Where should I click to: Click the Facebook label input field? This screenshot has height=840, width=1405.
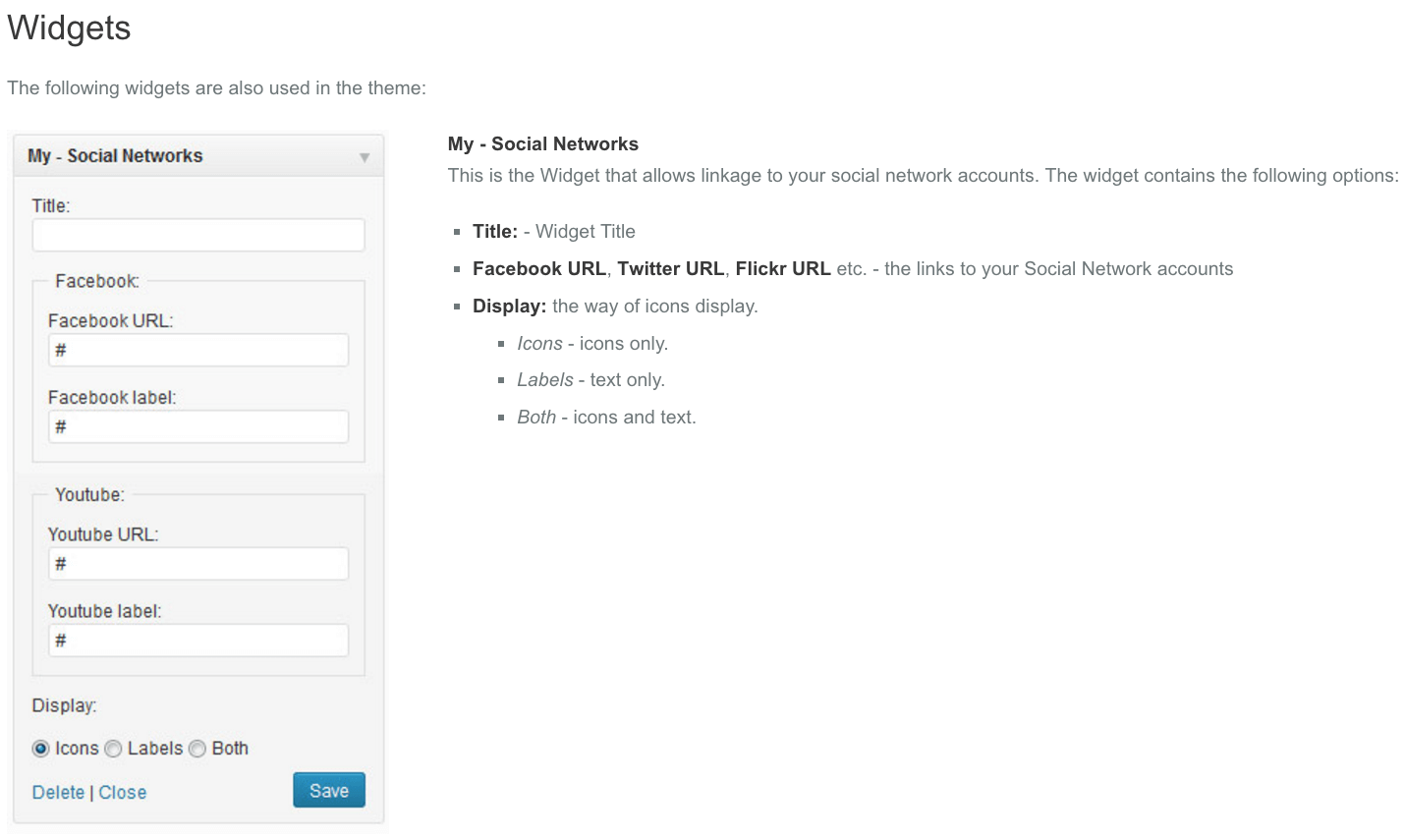[198, 426]
